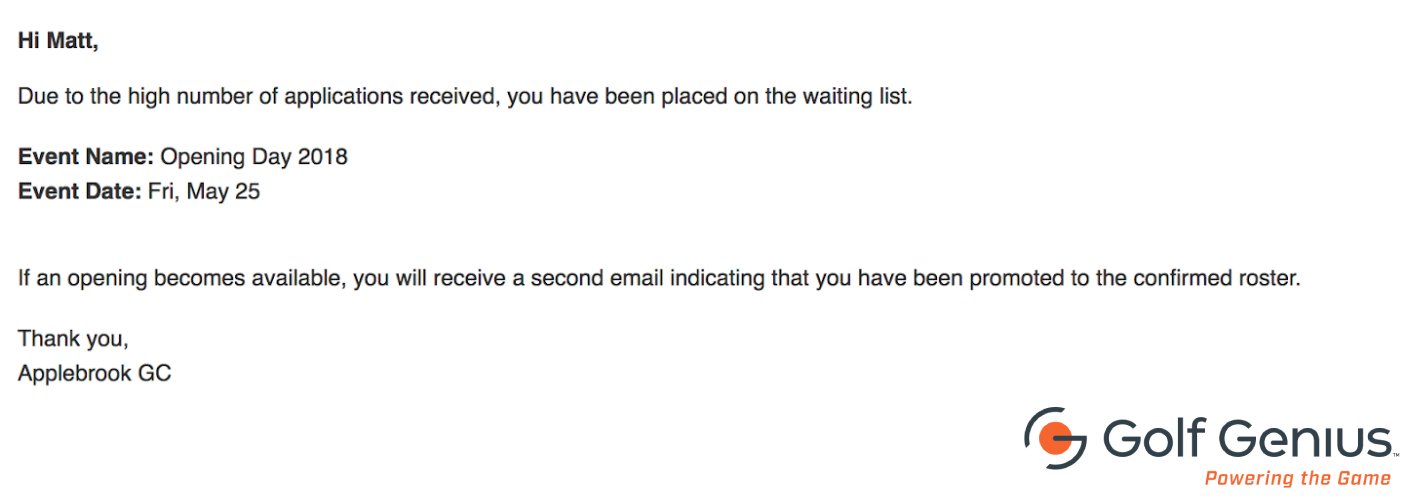1408x504 pixels.
Task: Select the 'Hi Matt,' greeting
Action: pyautogui.click(x=59, y=42)
